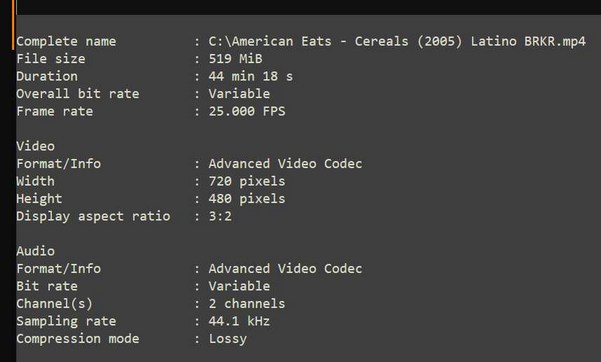Click the audio Bit rate value Variable
Screen dimensions: 601x362
click(239, 286)
